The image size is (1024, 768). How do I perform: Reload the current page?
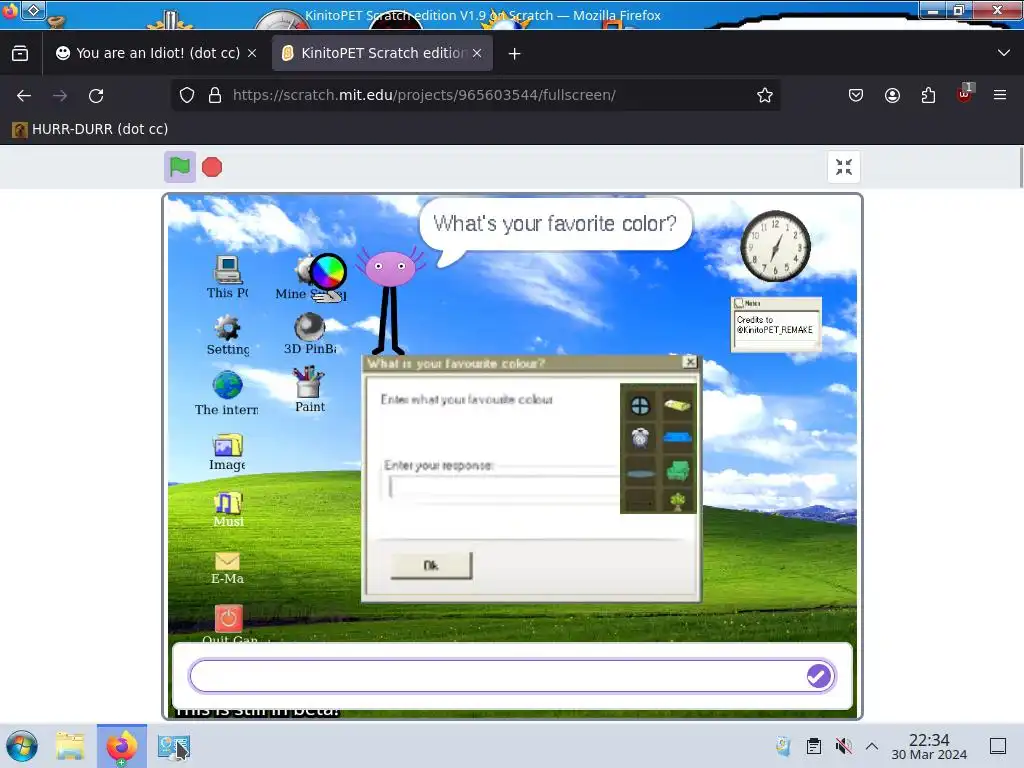(x=96, y=95)
